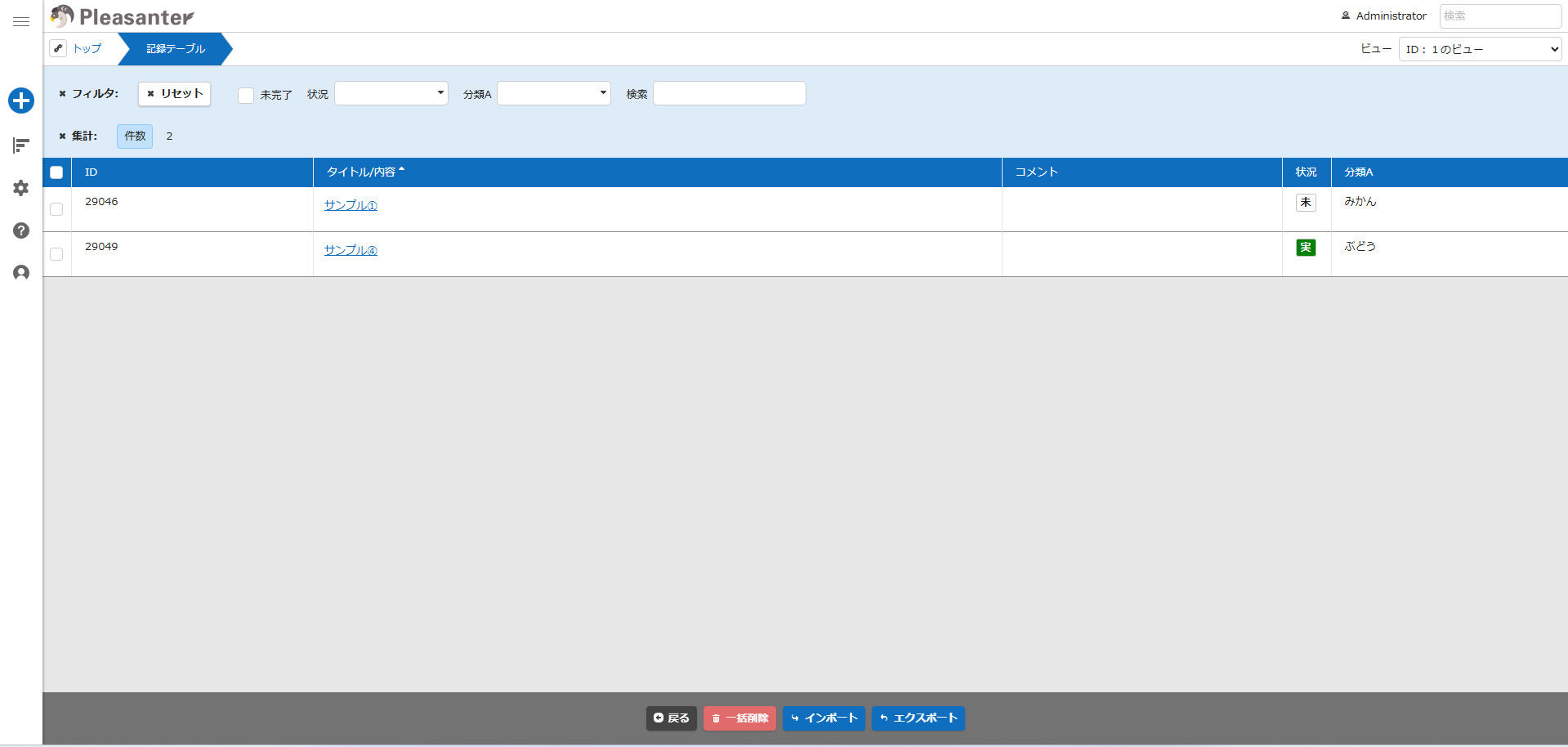Select the row checkbox for 29046

pos(56,209)
